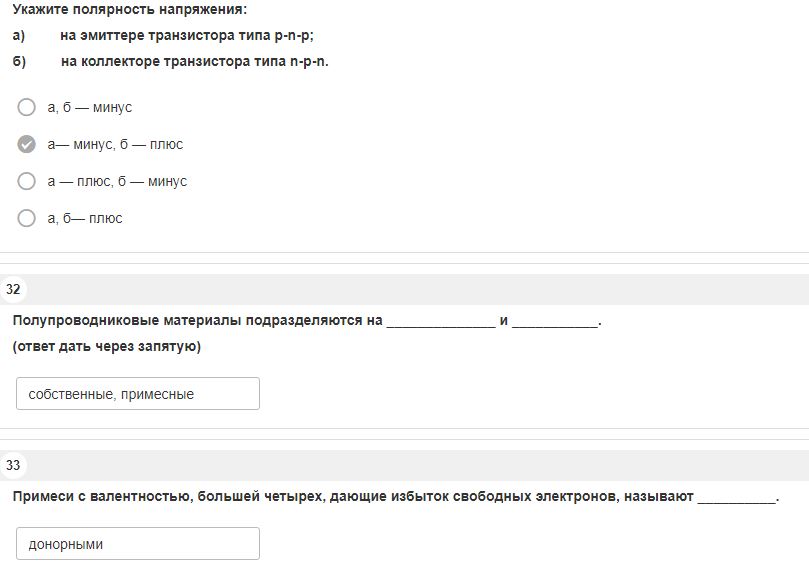Choose radio option 'а — плюс, б — минус'
Image resolution: width=809 pixels, height=565 pixels.
pyautogui.click(x=26, y=181)
